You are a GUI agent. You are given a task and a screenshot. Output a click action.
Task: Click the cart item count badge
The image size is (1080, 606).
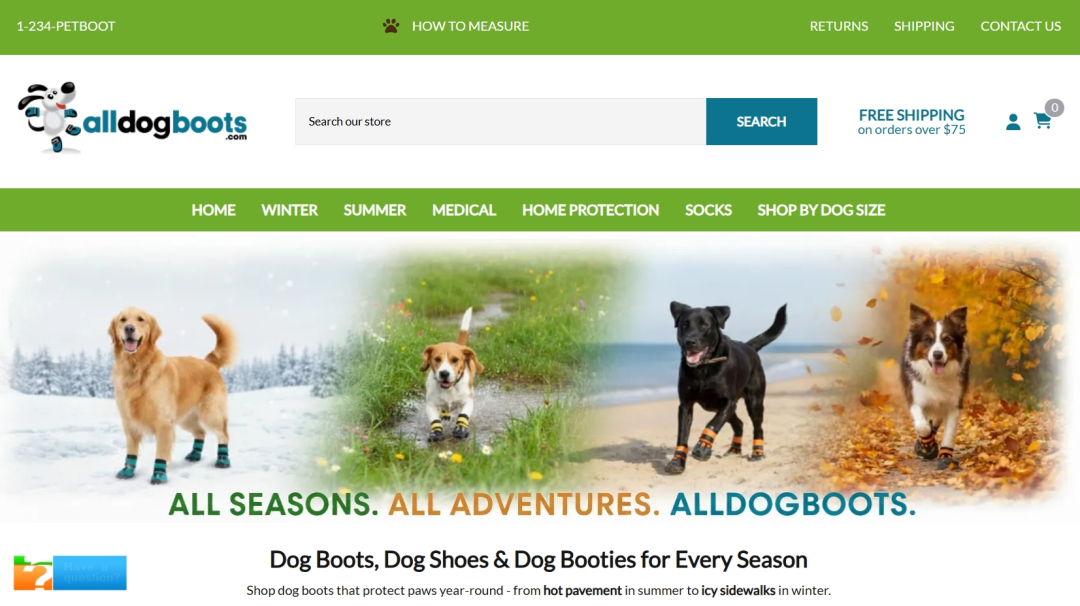click(1054, 107)
